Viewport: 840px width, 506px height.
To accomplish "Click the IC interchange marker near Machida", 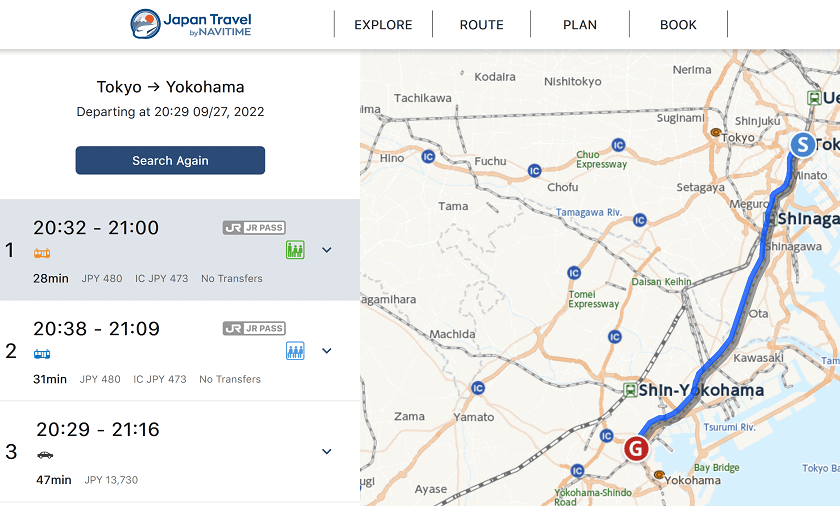I will coord(478,388).
